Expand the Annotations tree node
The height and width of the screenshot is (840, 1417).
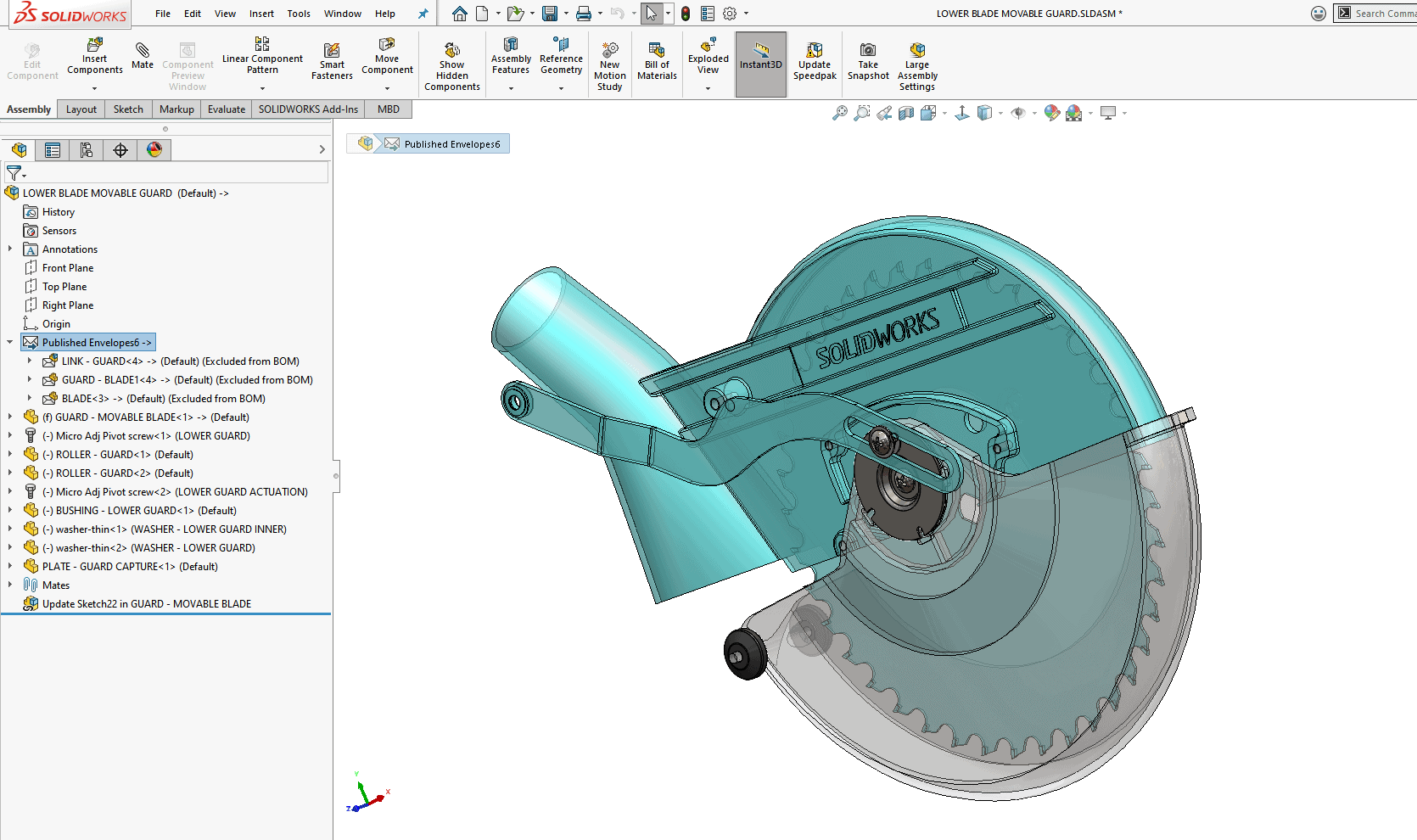[10, 249]
